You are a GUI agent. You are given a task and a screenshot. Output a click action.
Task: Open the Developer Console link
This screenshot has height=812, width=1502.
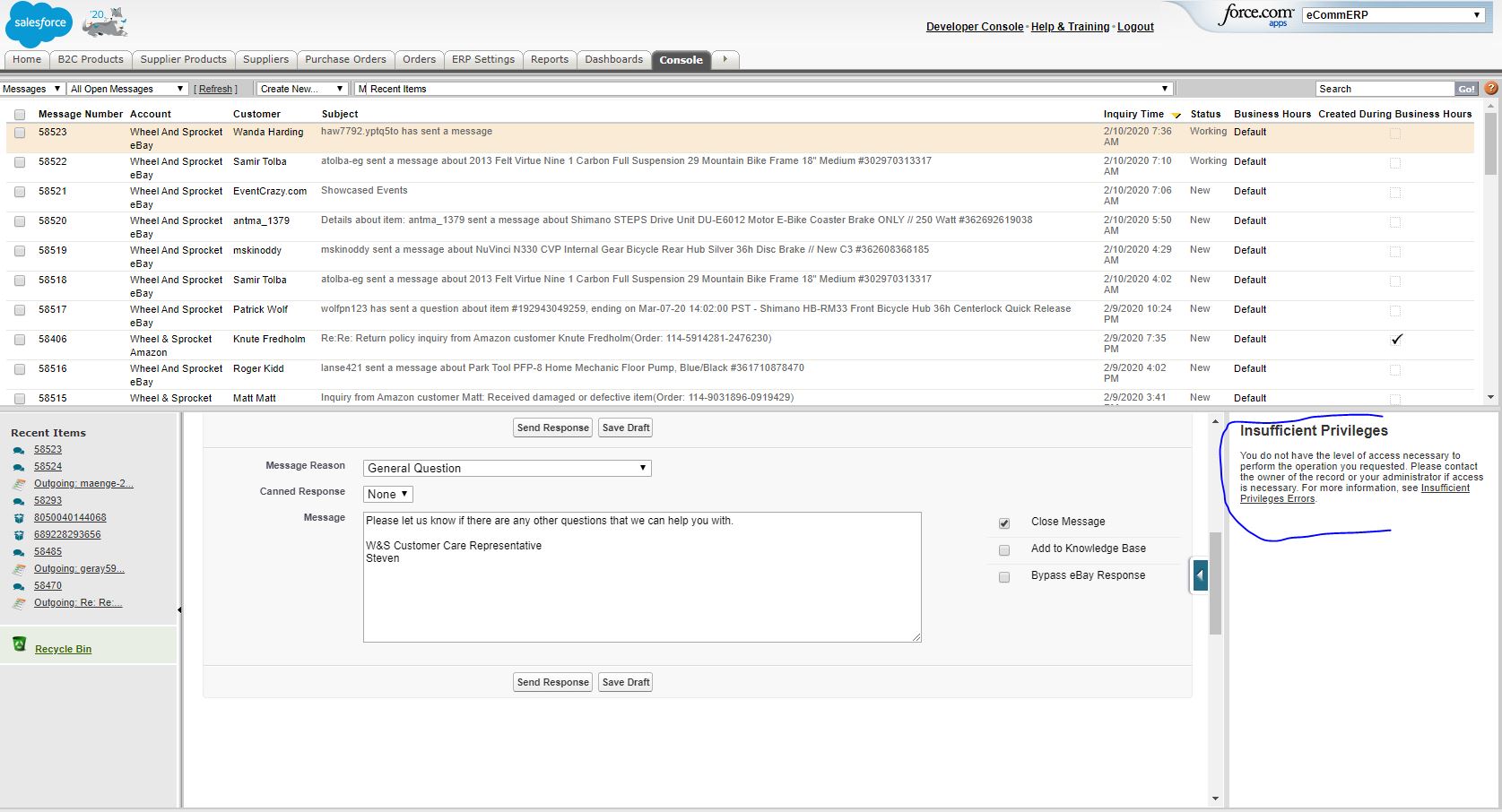pyautogui.click(x=975, y=27)
